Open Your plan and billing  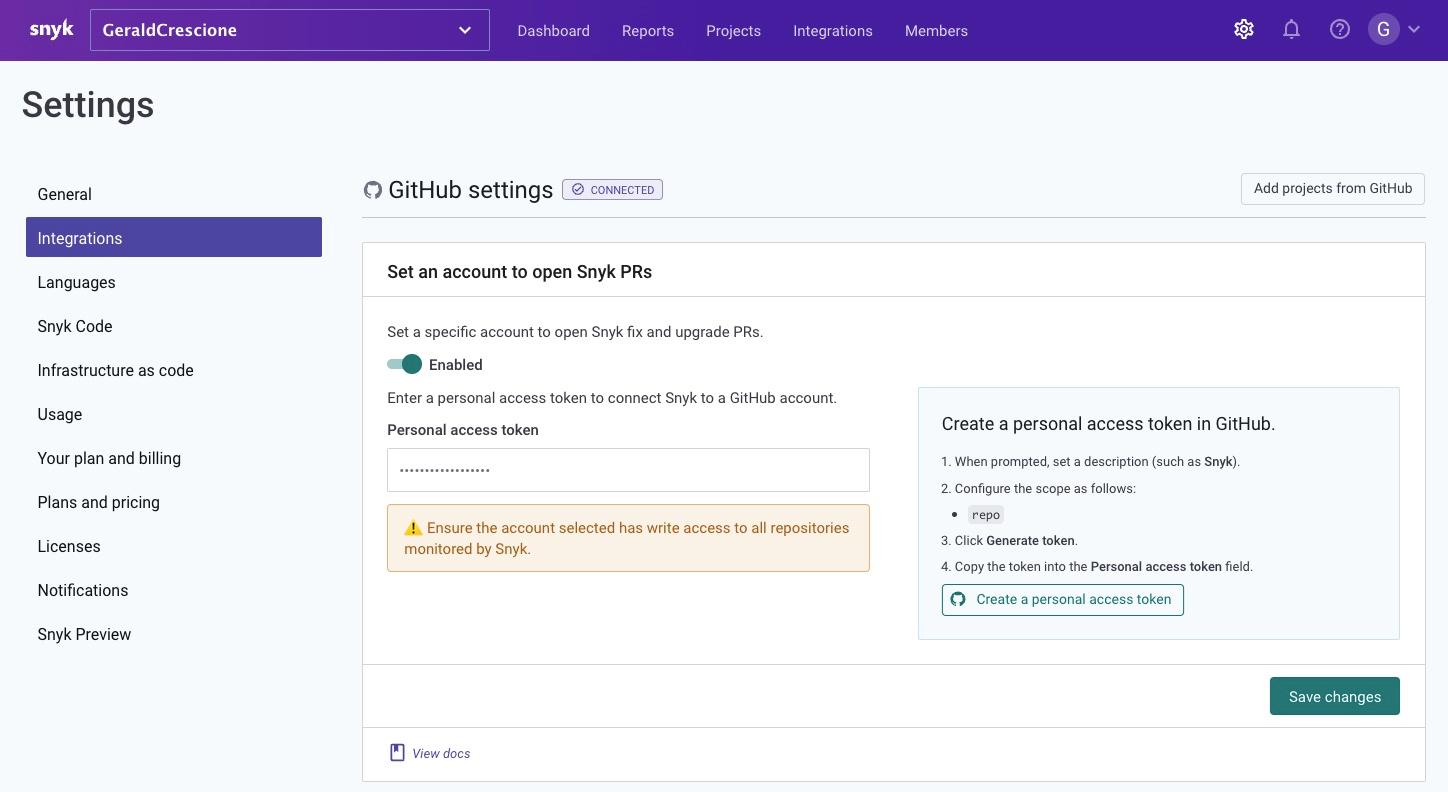174,458
